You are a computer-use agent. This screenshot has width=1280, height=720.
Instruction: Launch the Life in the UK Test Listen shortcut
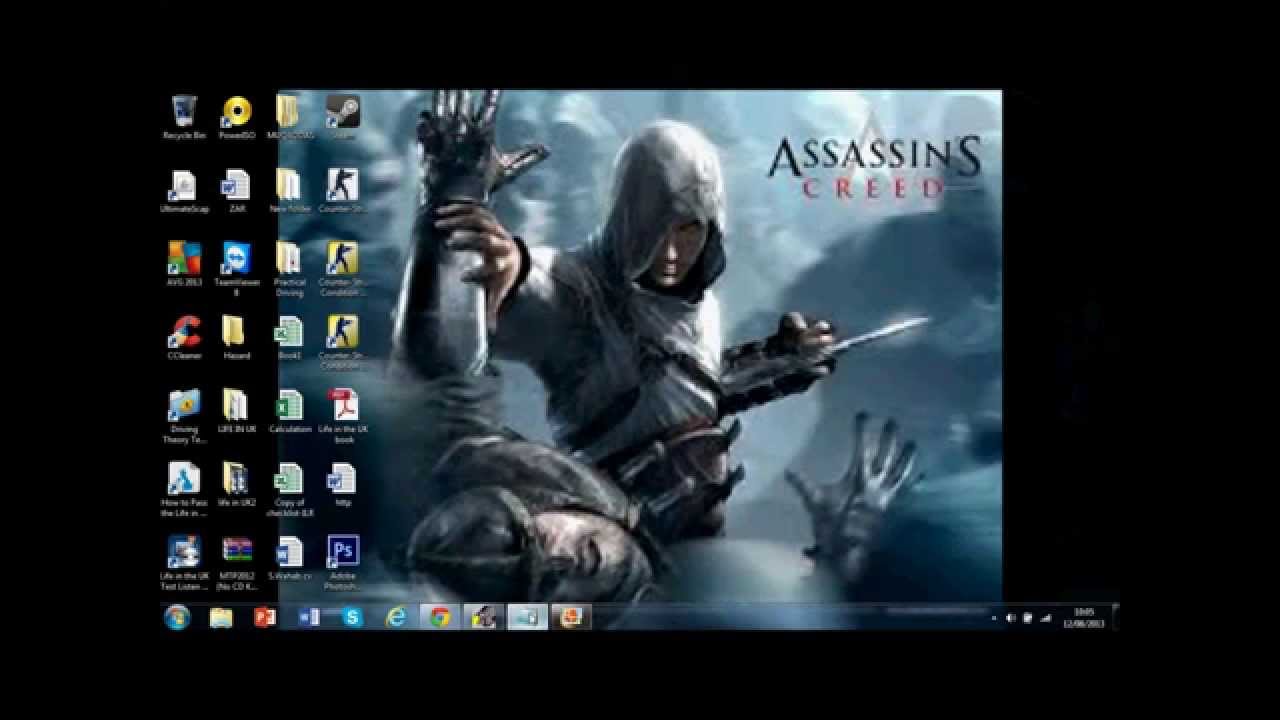(x=184, y=563)
